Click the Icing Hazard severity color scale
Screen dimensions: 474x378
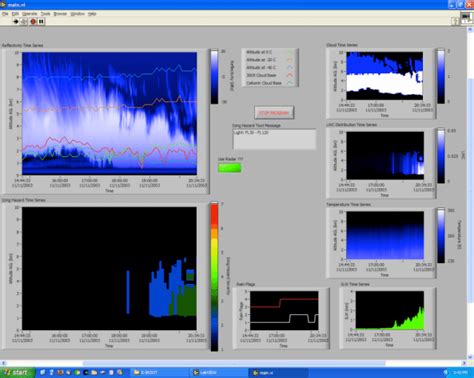tap(214, 277)
